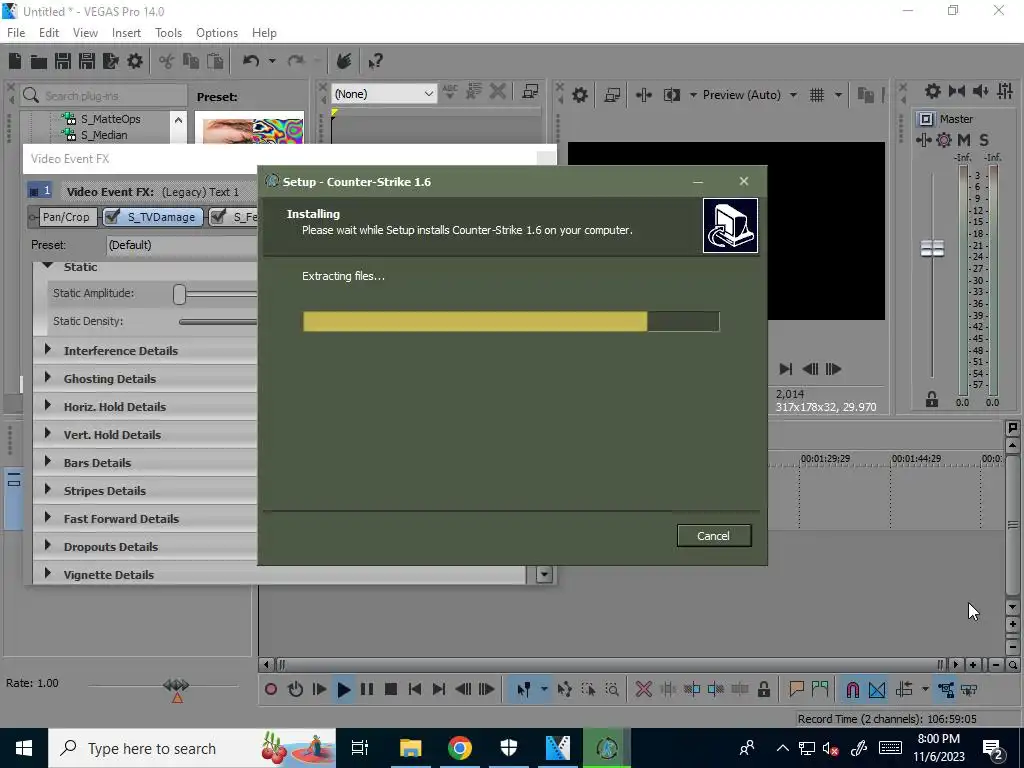Click the split screen view icon
The image size is (1024, 768).
pyautogui.click(x=671, y=95)
